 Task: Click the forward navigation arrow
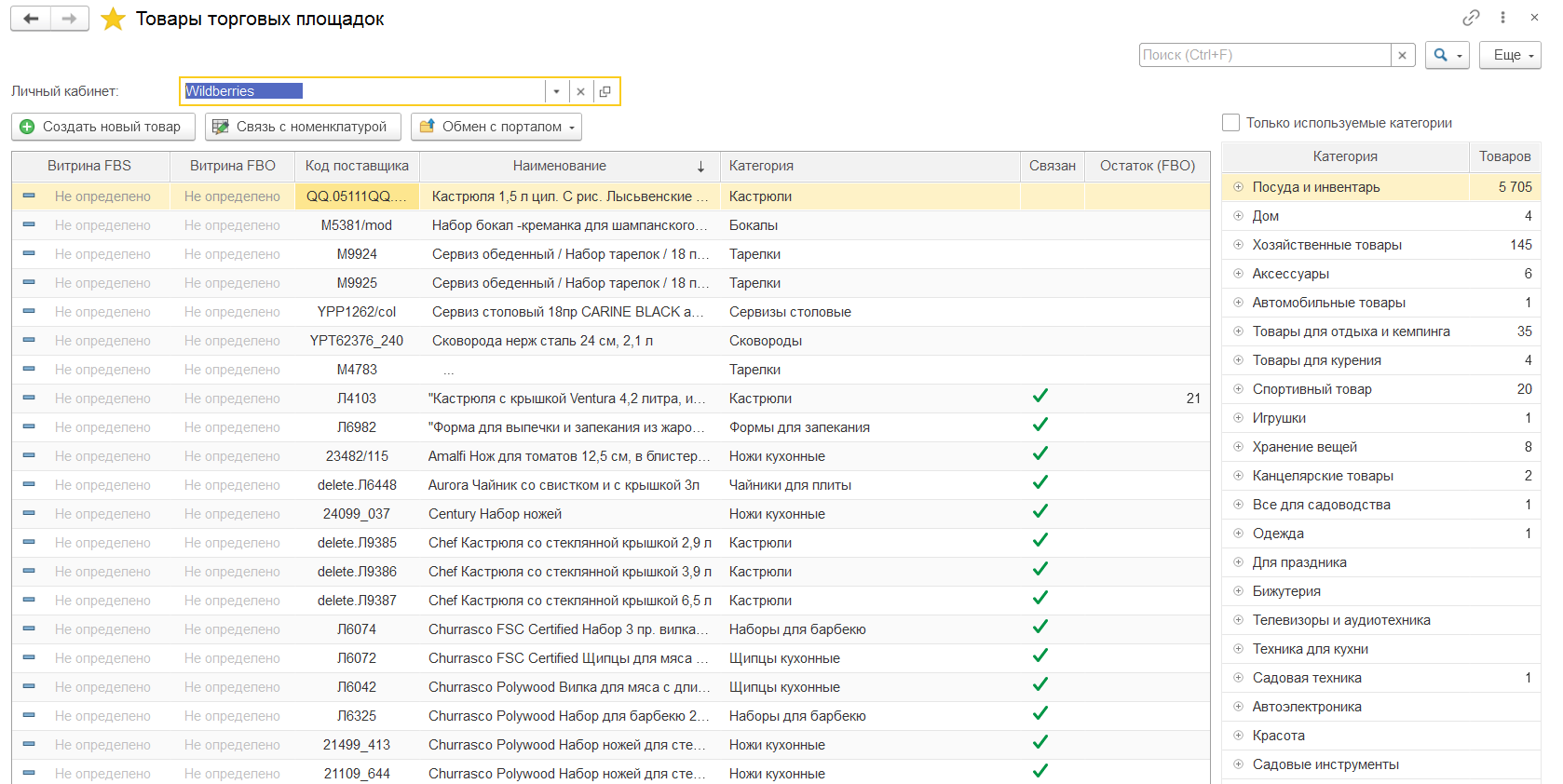coord(69,19)
